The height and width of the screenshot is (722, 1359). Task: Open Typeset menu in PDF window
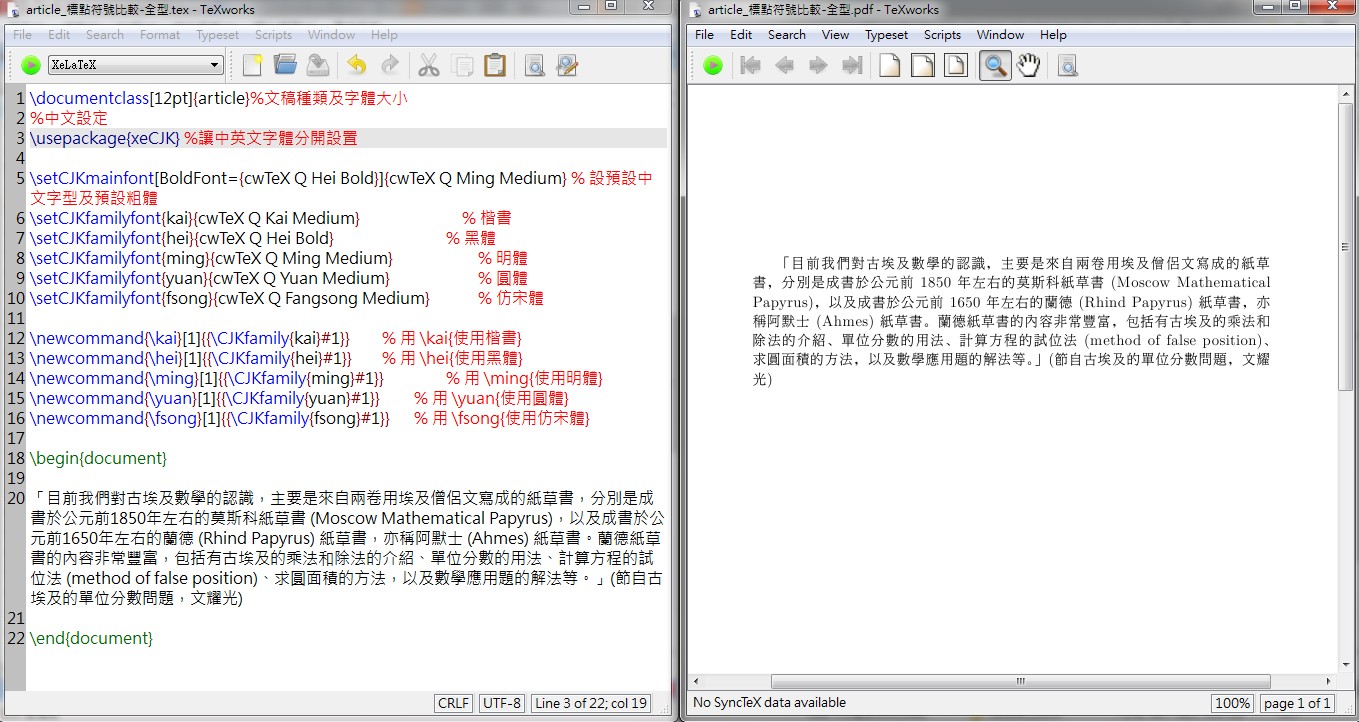click(887, 34)
